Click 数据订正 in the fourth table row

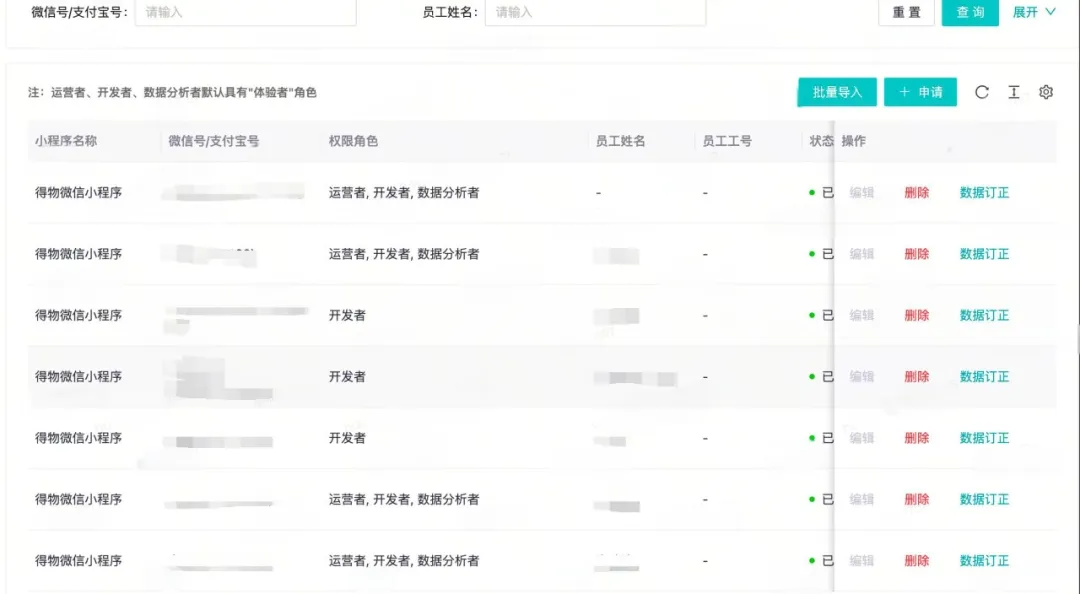tap(984, 377)
